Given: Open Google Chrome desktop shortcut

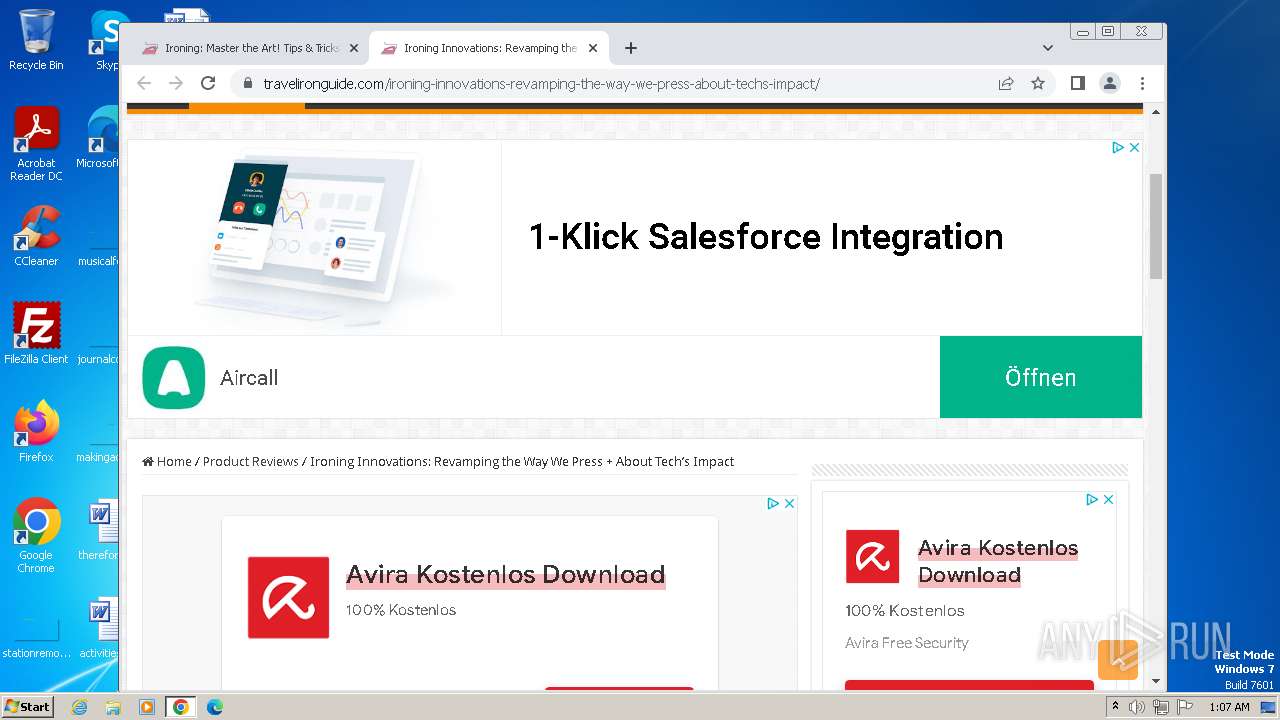Looking at the screenshot, I should point(36,536).
